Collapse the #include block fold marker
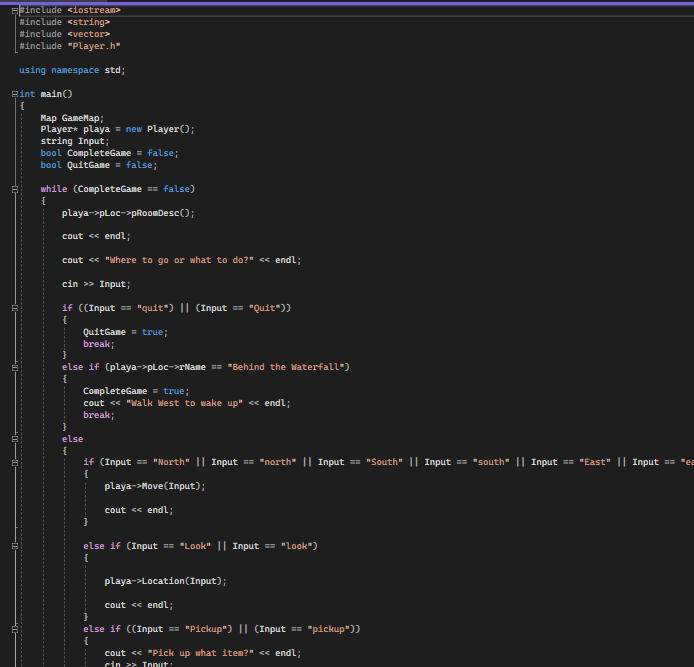The height and width of the screenshot is (667, 694). tap(15, 11)
